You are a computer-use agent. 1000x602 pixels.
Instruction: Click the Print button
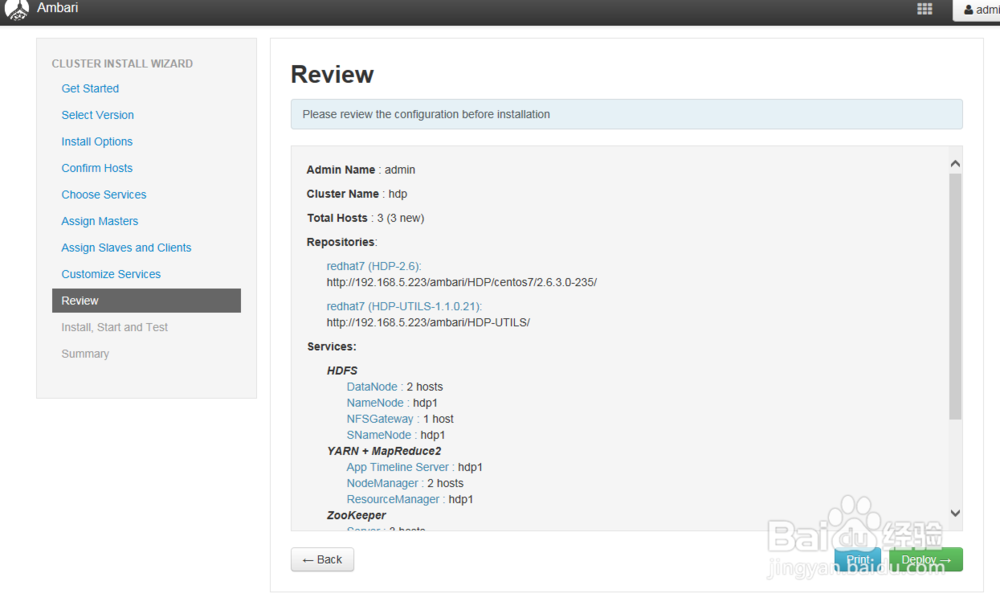point(857,559)
